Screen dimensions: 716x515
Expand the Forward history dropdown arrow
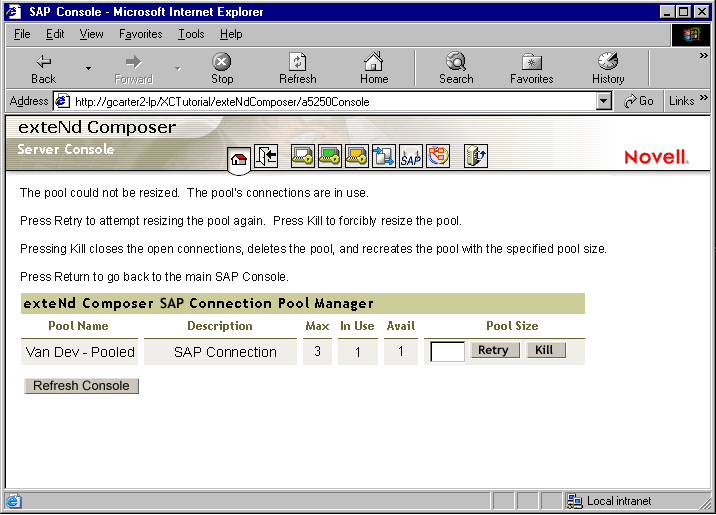point(178,68)
